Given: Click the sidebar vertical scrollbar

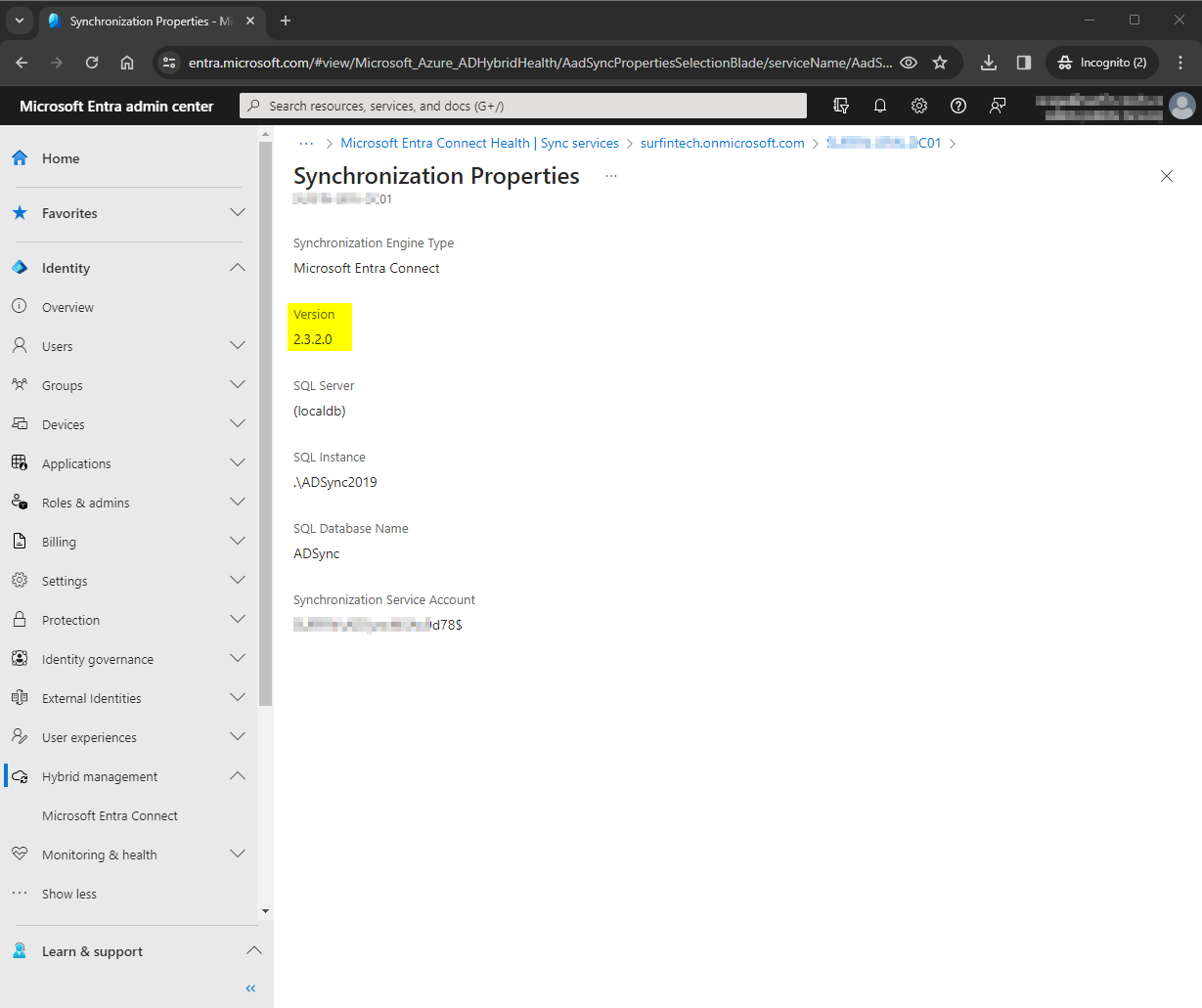Looking at the screenshot, I should pyautogui.click(x=265, y=424).
